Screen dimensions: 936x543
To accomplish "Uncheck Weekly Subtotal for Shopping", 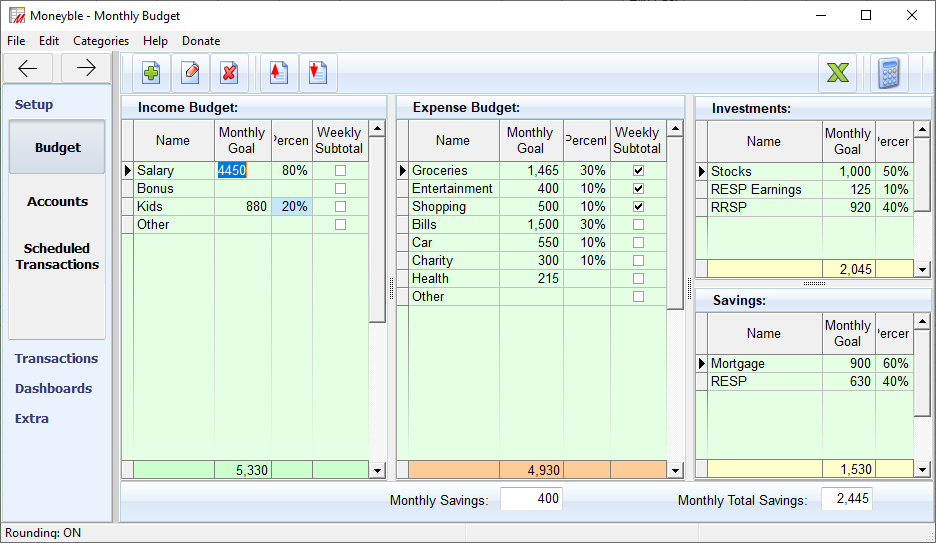I will pos(638,206).
